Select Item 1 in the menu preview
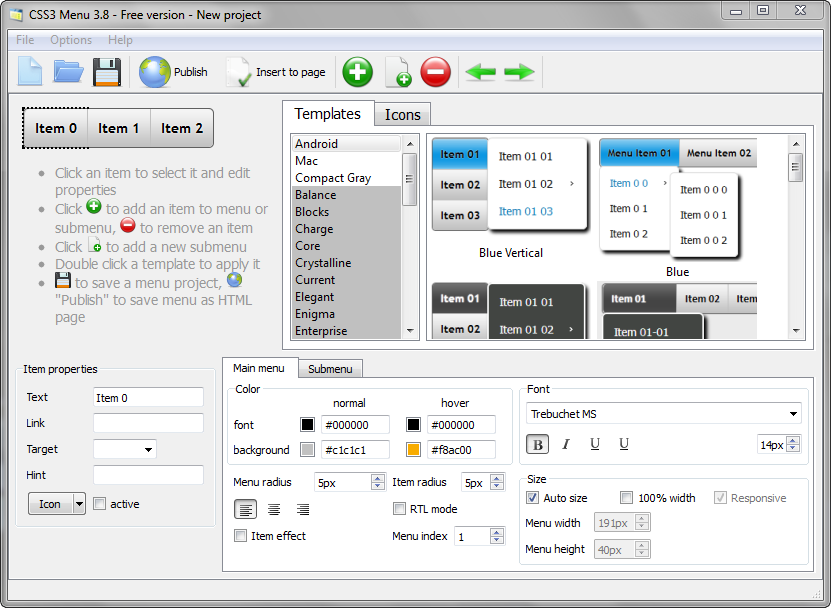Image resolution: width=831 pixels, height=608 pixels. click(x=119, y=128)
